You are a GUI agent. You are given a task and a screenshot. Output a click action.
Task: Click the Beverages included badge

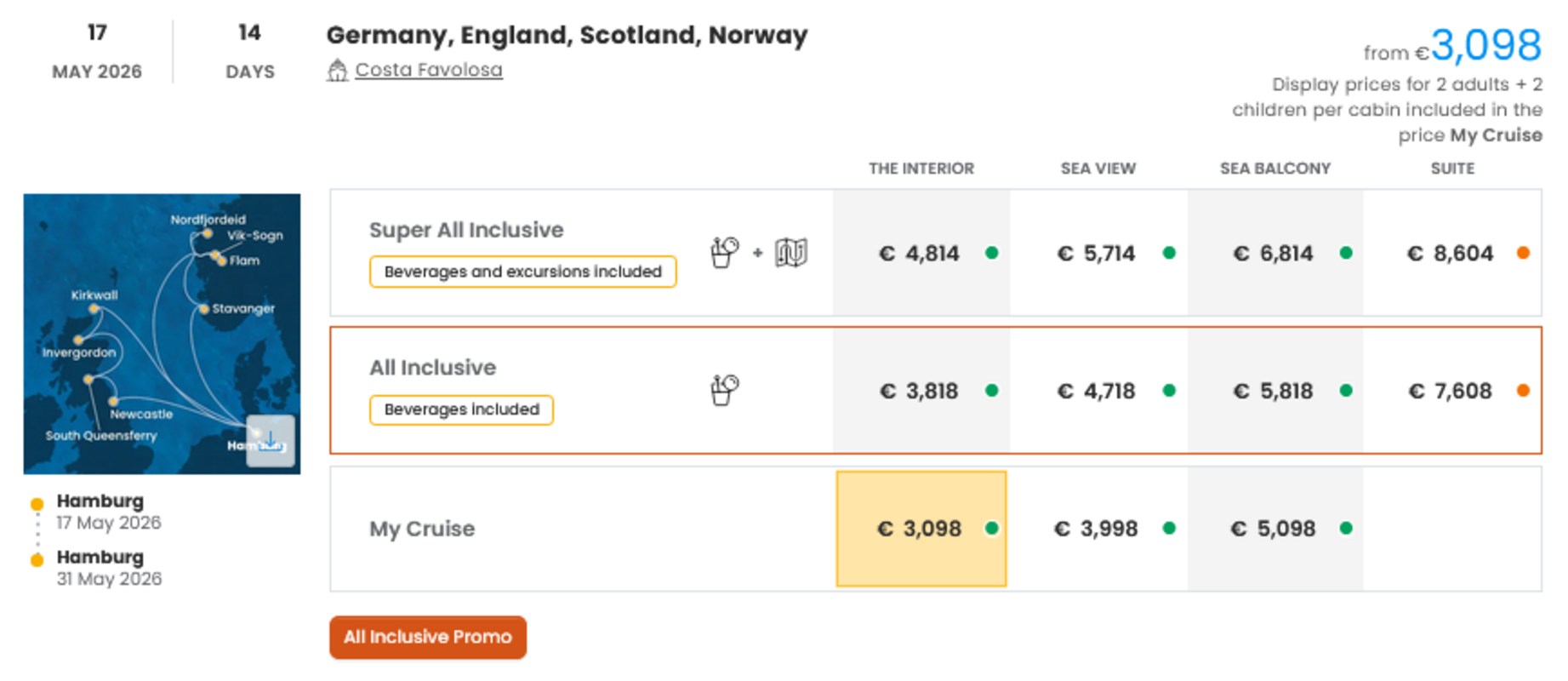tap(461, 409)
